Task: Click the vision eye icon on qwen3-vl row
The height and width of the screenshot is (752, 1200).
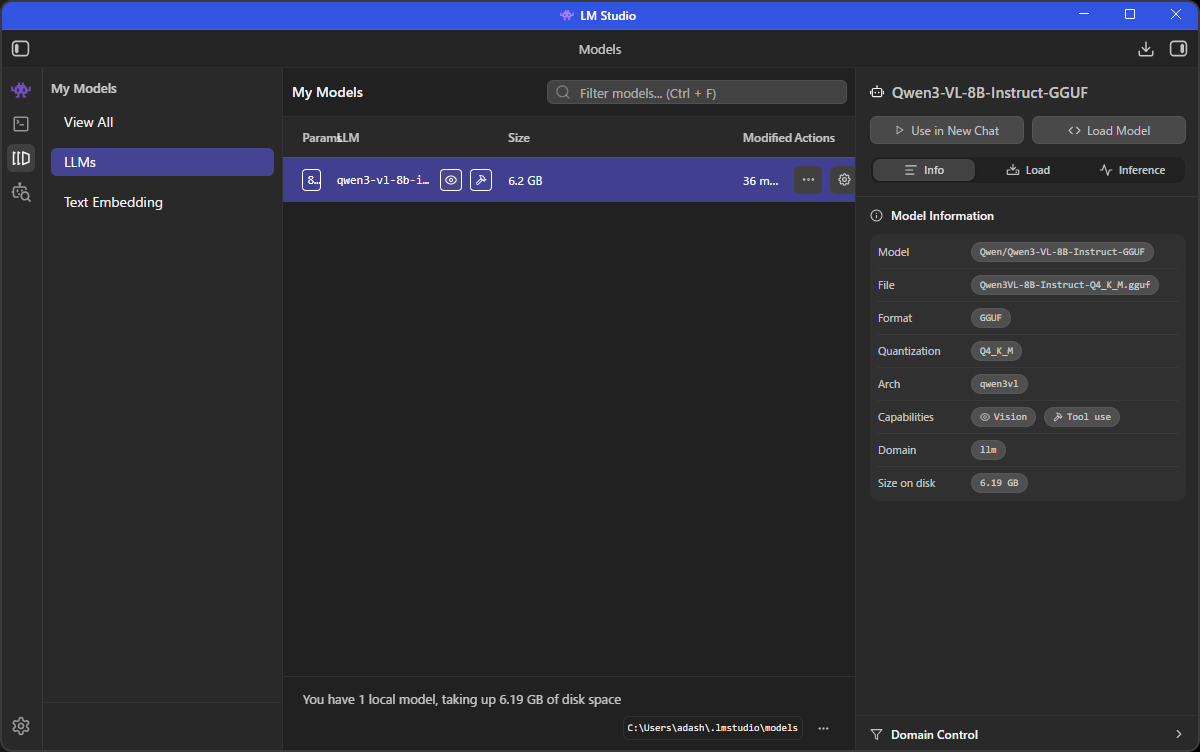Action: pos(451,180)
